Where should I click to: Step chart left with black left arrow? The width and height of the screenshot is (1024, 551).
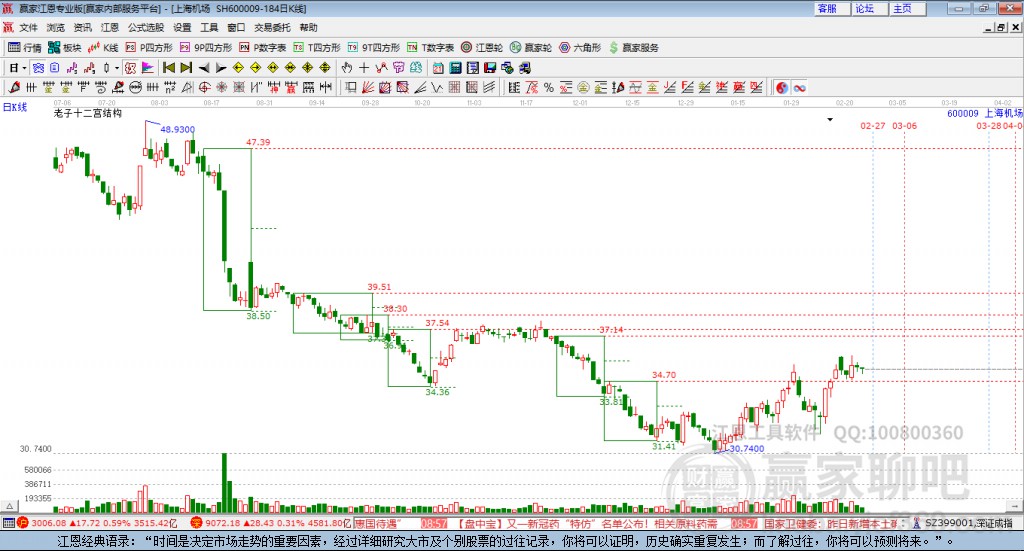(x=204, y=68)
